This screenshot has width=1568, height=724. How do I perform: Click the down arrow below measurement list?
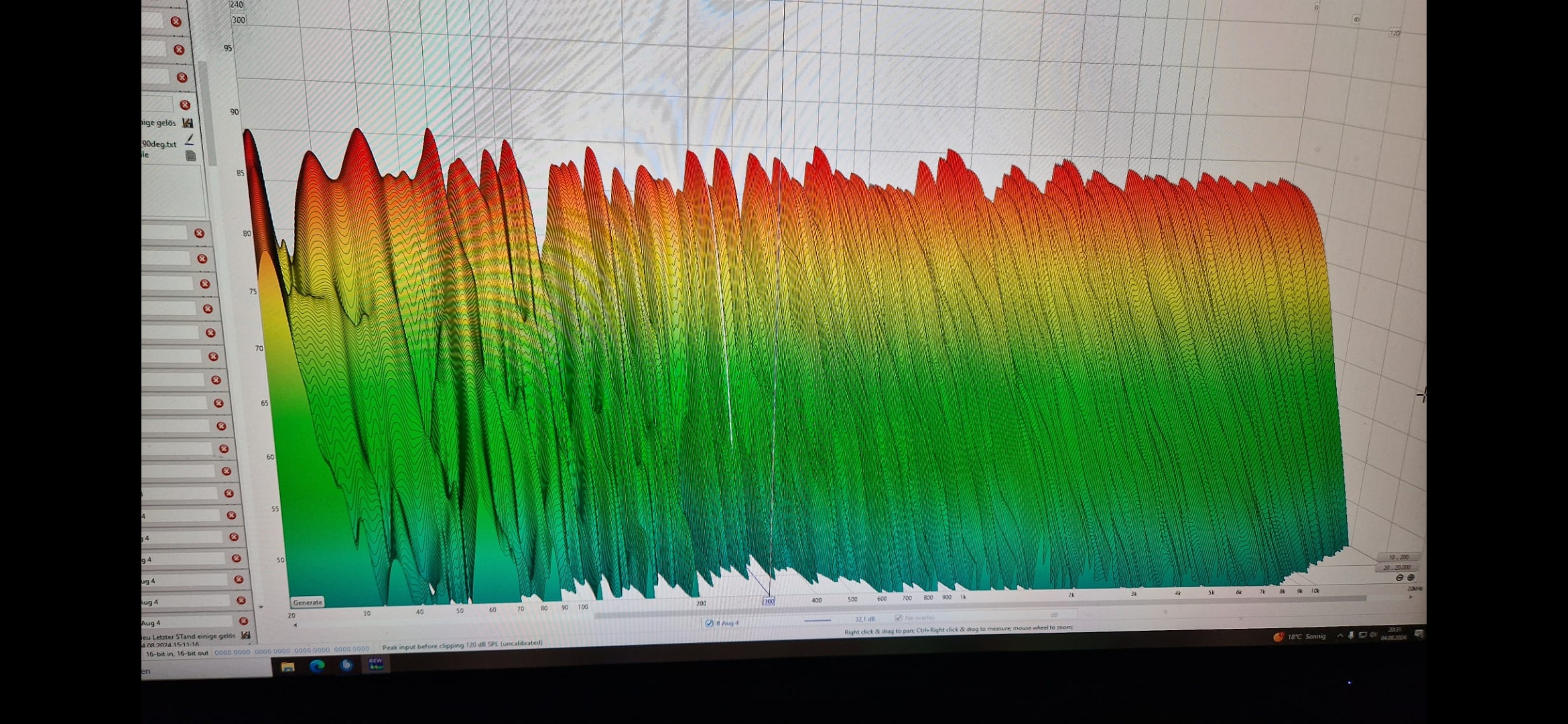(x=261, y=607)
